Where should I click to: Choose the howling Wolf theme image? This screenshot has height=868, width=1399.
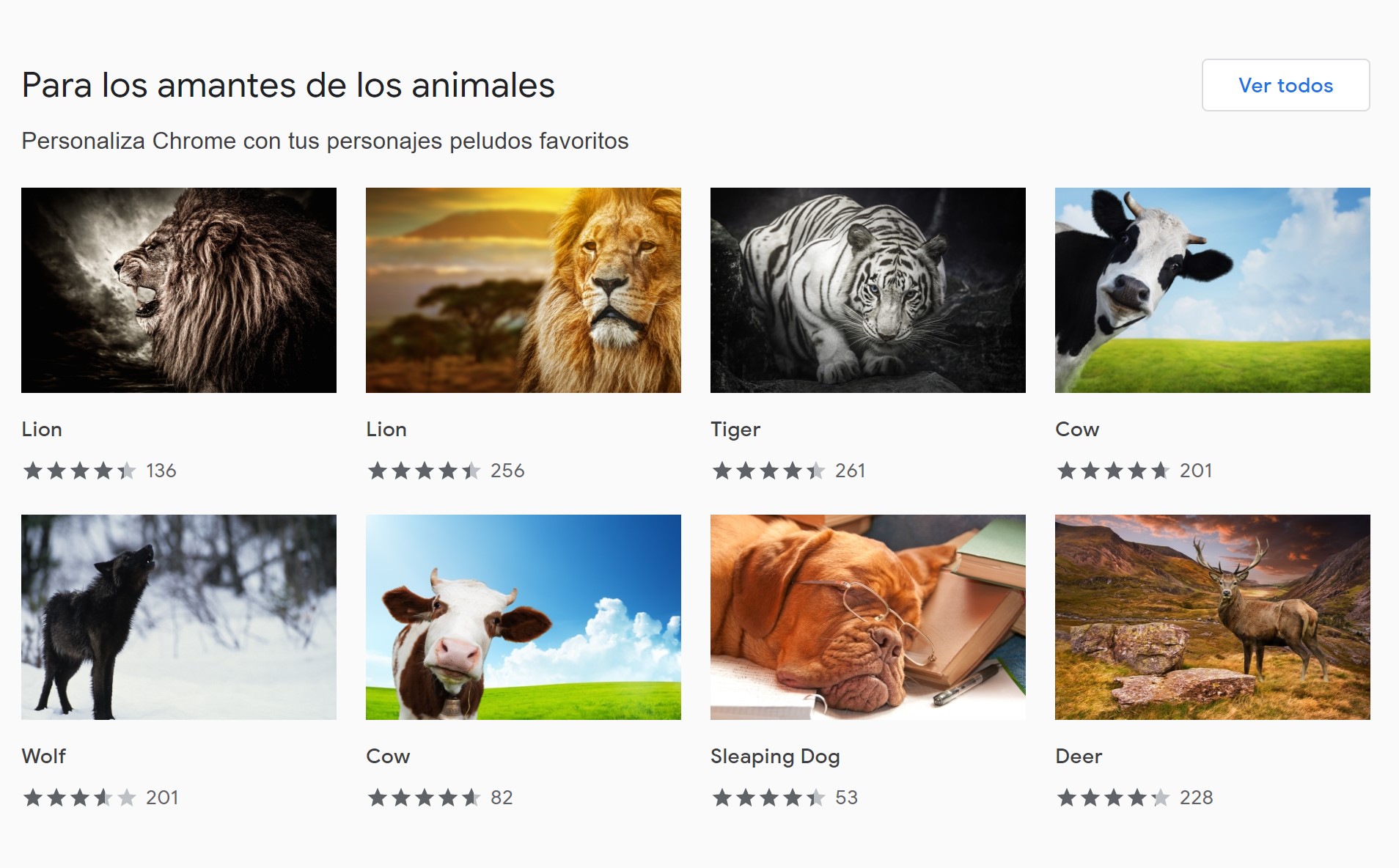(179, 617)
